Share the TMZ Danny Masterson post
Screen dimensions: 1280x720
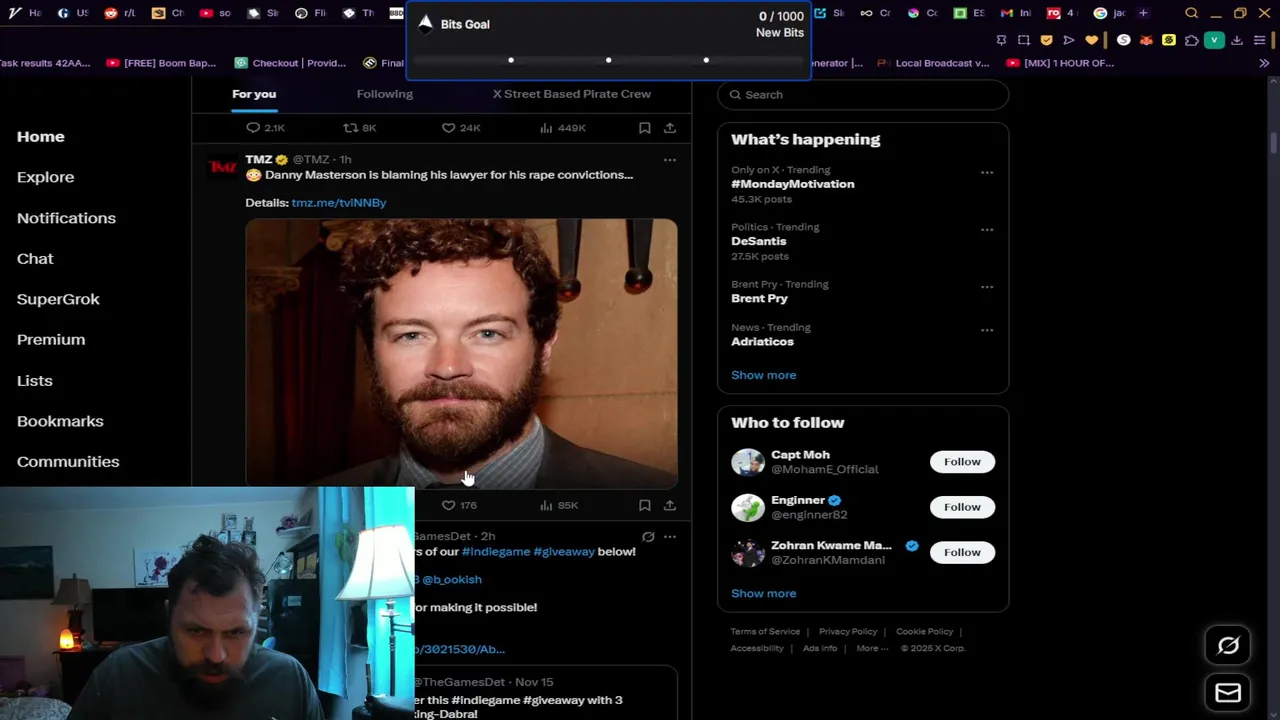point(670,506)
